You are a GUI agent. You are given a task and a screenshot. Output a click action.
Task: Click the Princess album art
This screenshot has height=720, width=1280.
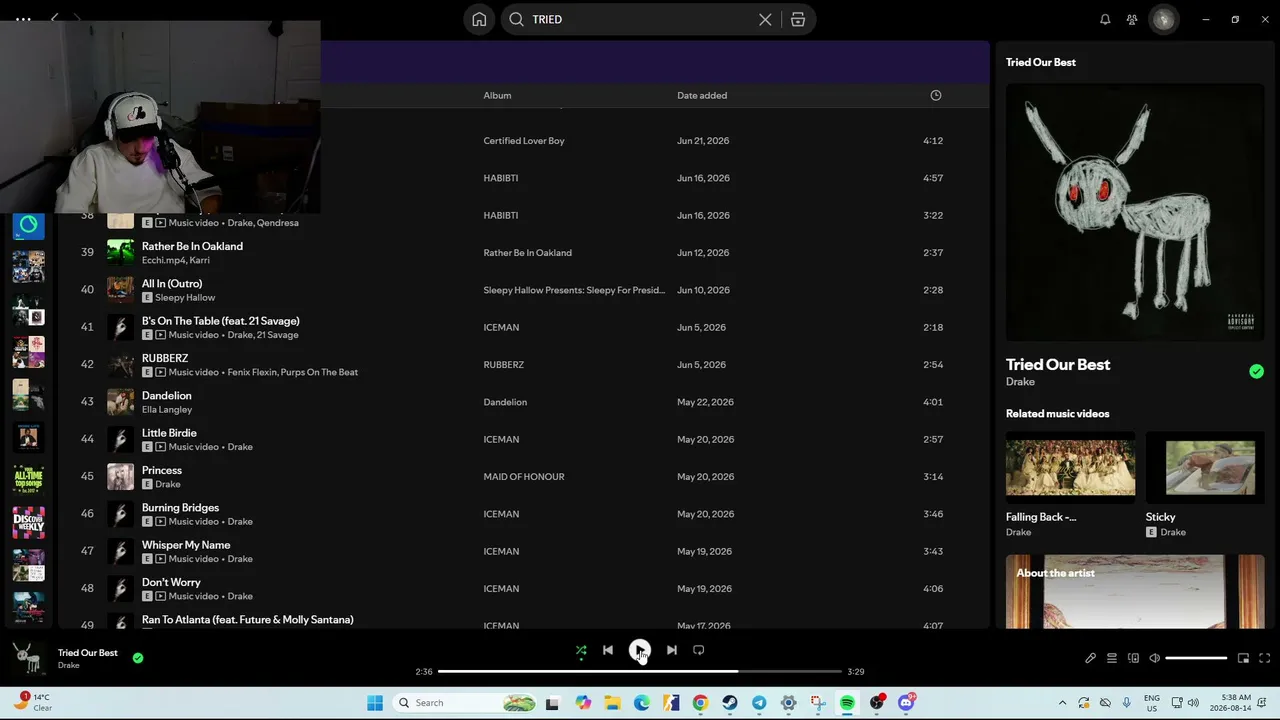point(120,477)
